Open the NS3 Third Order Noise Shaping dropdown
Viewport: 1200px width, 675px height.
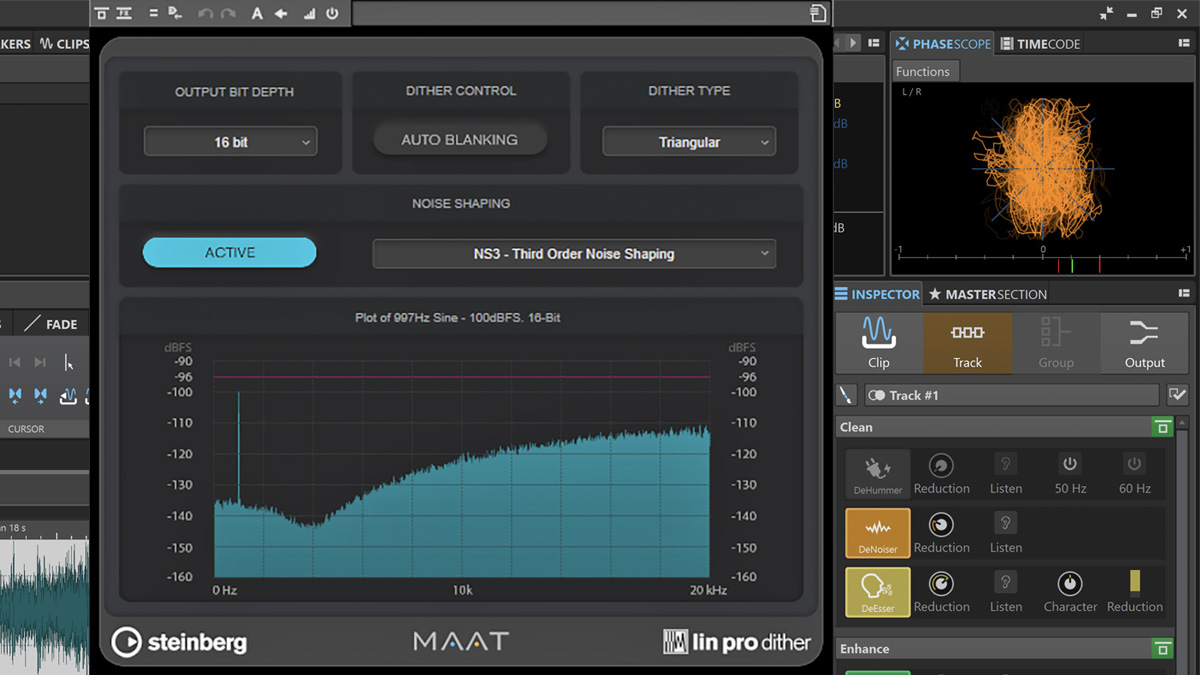574,253
